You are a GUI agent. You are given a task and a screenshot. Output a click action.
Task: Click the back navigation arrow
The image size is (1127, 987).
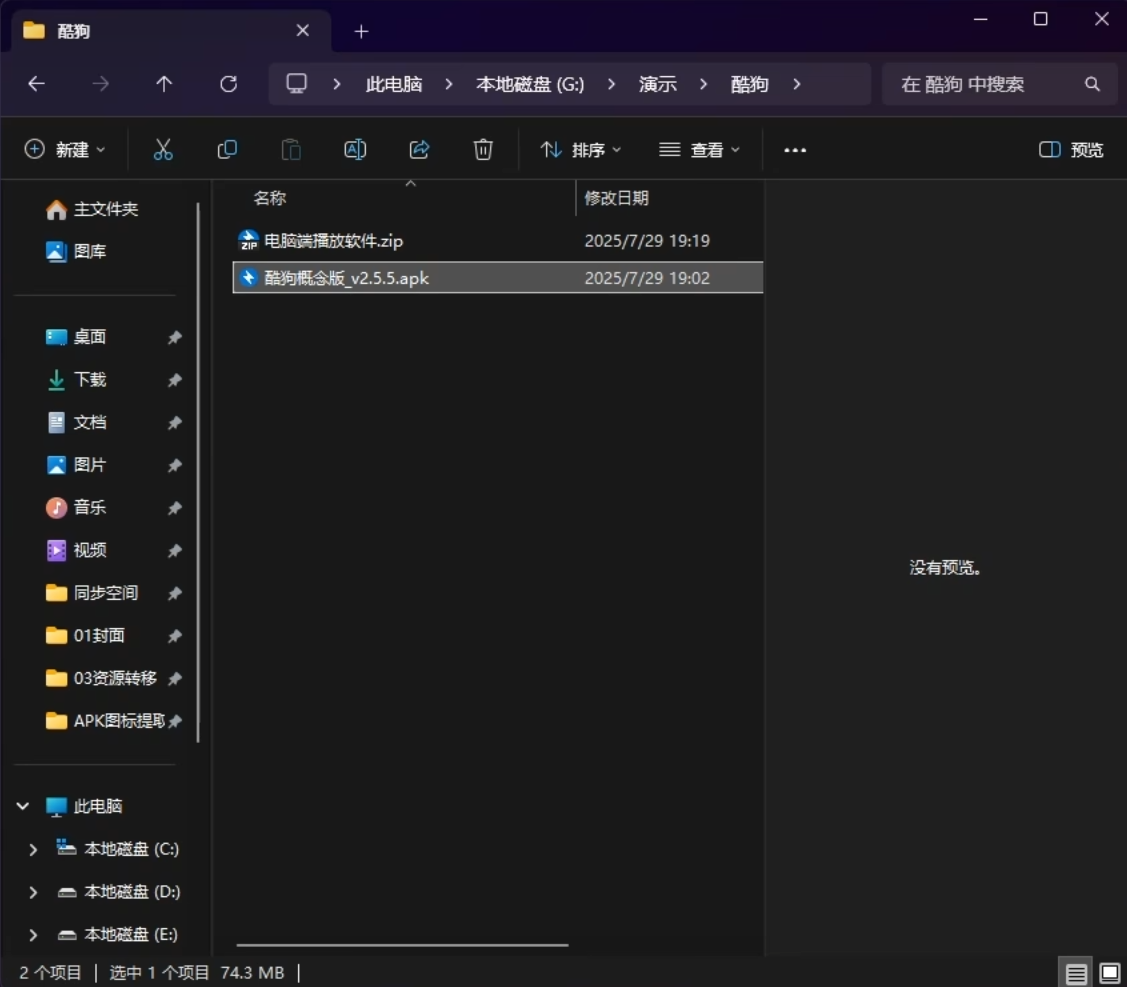(x=36, y=84)
